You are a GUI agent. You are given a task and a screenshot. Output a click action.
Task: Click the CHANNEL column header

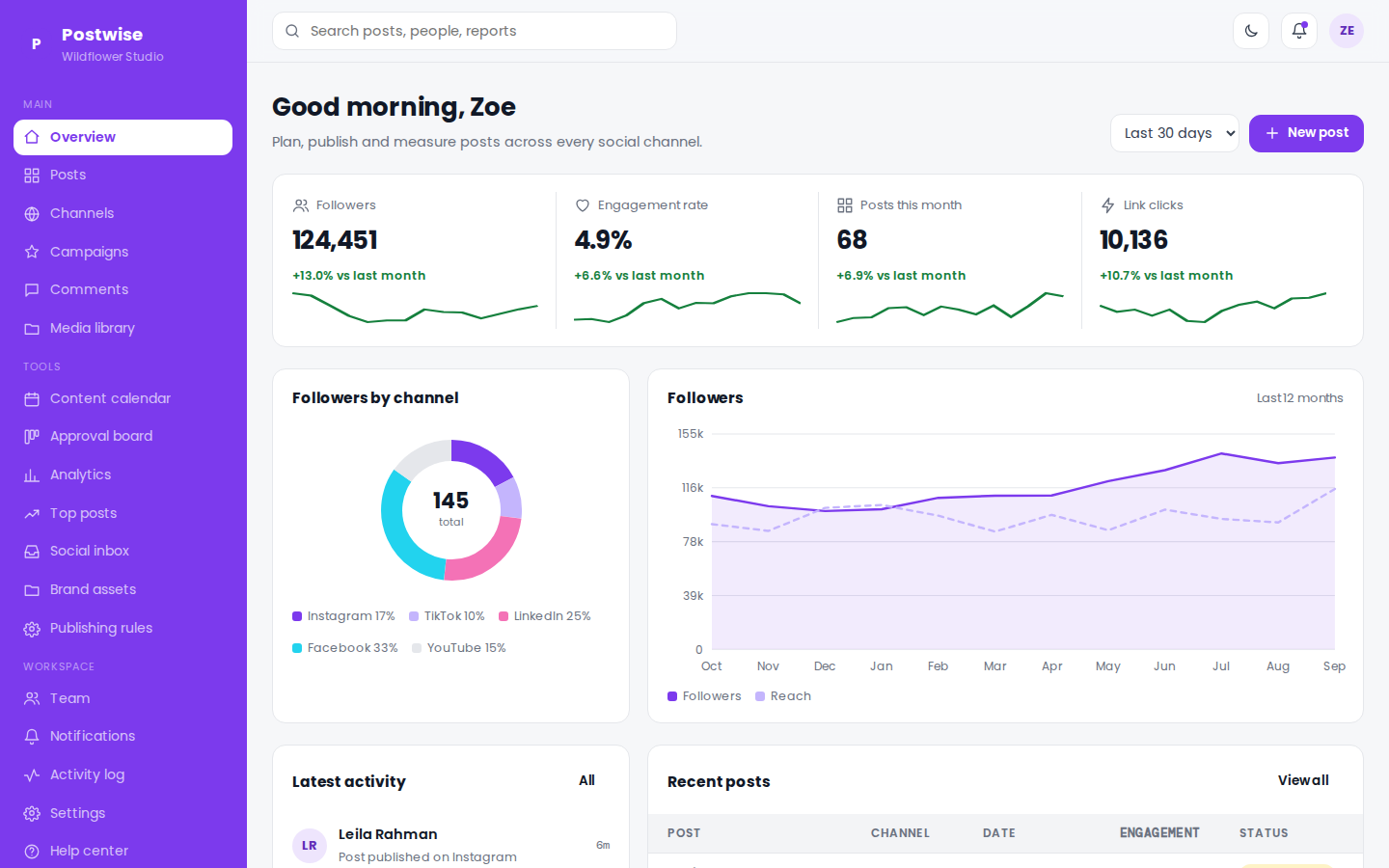[x=900, y=833]
